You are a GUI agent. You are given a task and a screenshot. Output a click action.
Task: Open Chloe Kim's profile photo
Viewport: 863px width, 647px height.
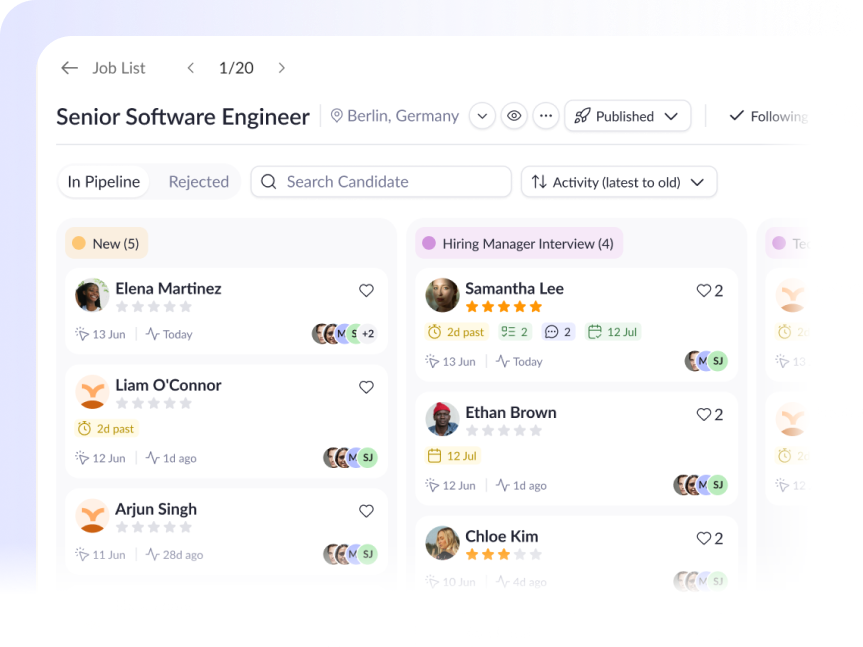pos(443,543)
